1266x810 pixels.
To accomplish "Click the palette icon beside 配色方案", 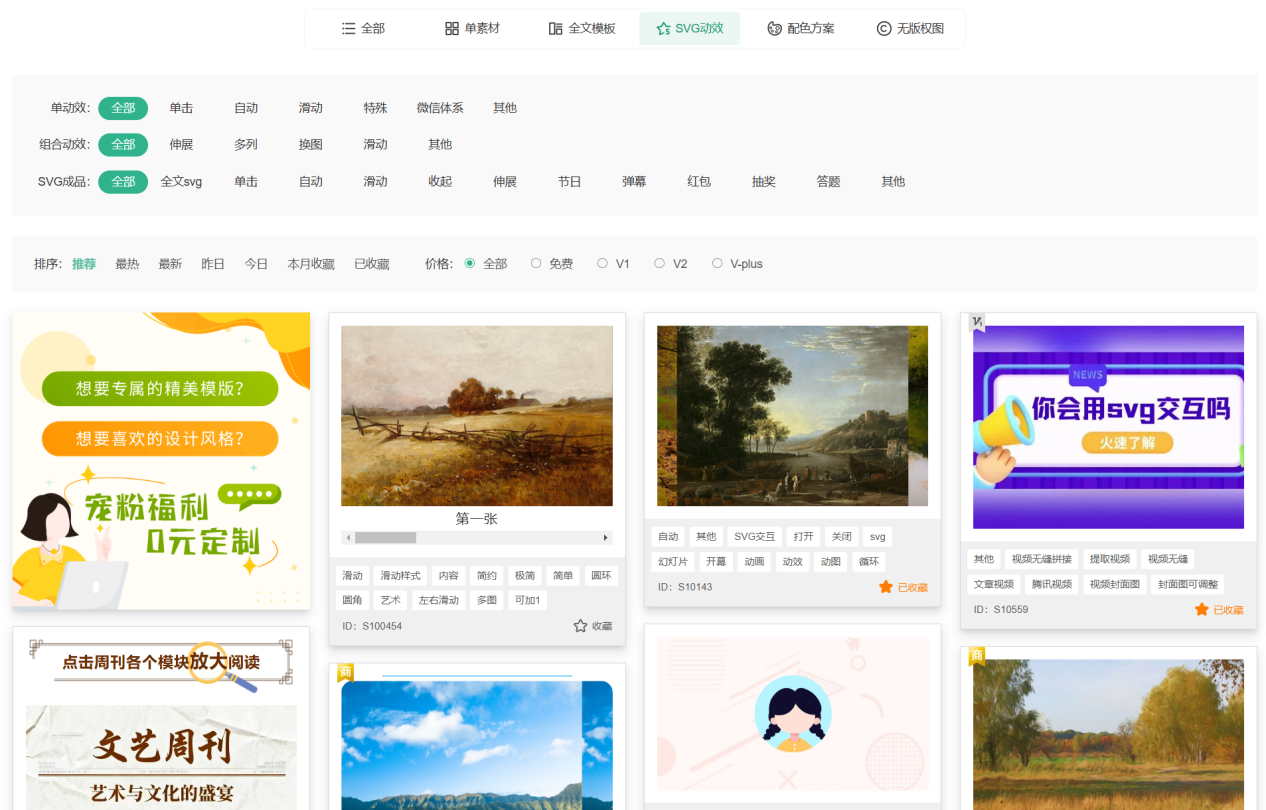I will point(774,29).
